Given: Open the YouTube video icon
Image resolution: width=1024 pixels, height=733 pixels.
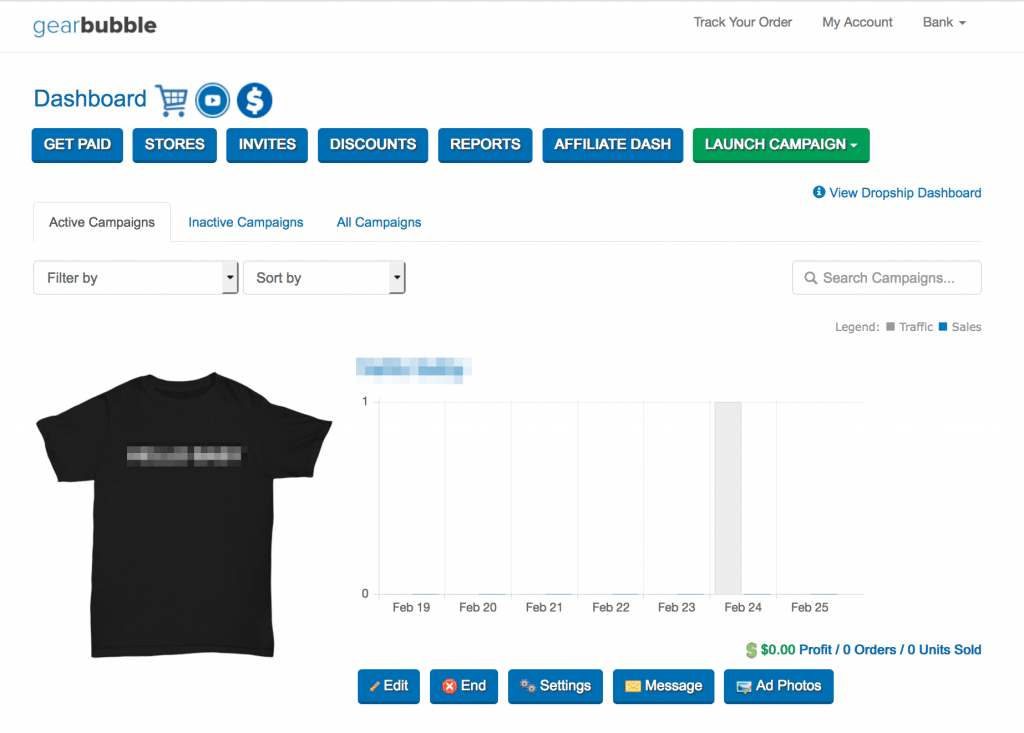Looking at the screenshot, I should pyautogui.click(x=212, y=100).
